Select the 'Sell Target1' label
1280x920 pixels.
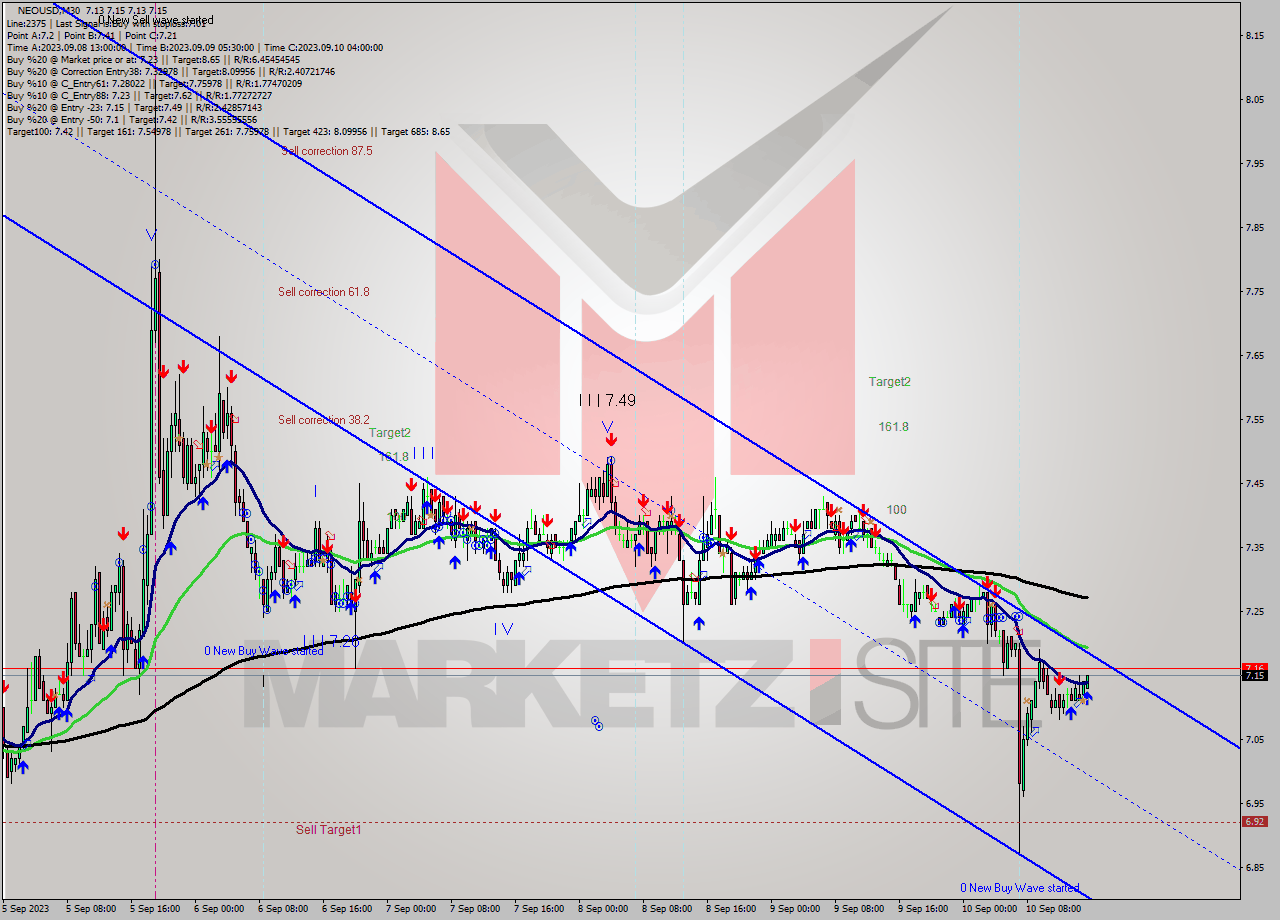point(329,830)
